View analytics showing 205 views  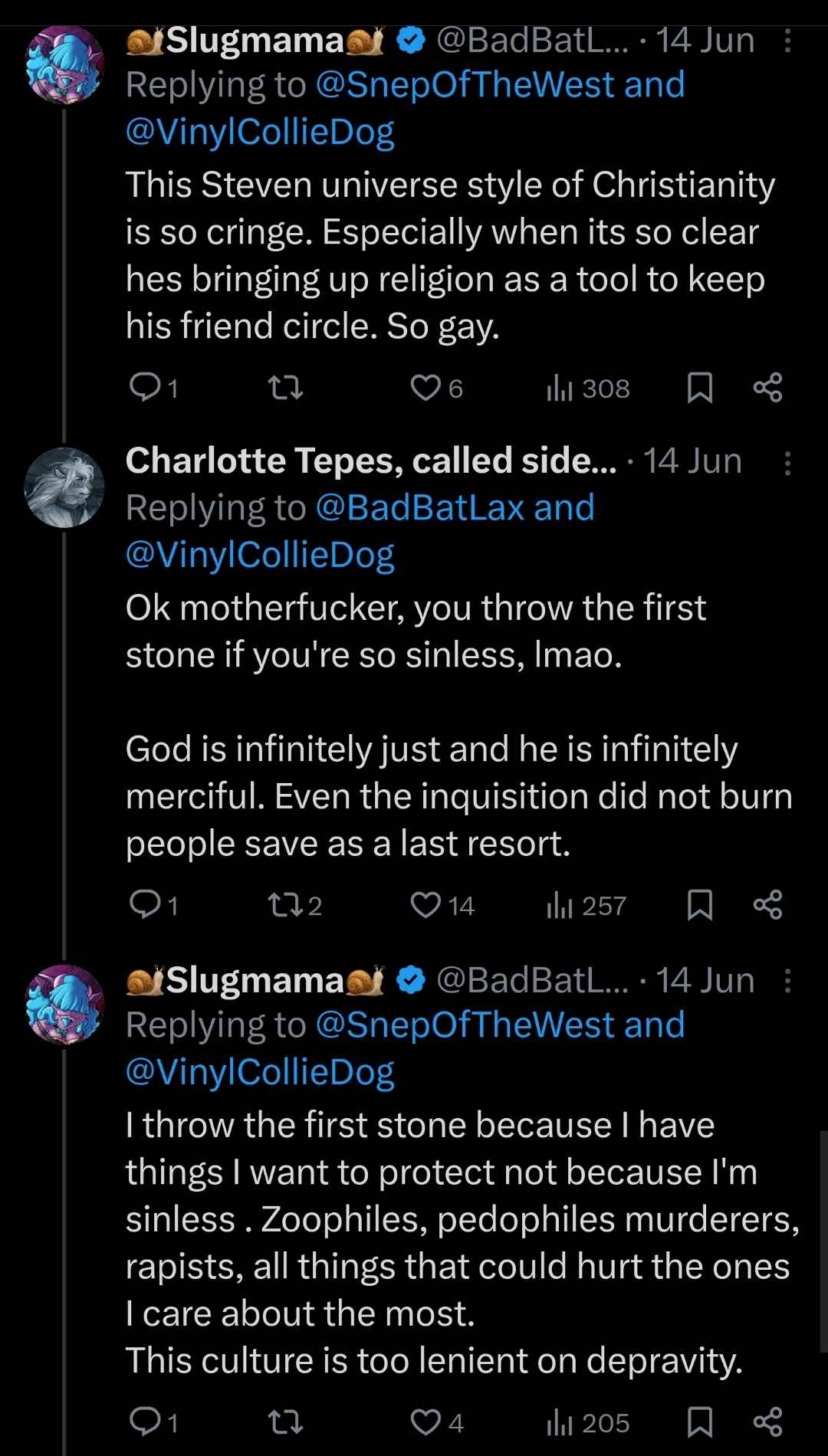[588, 1422]
